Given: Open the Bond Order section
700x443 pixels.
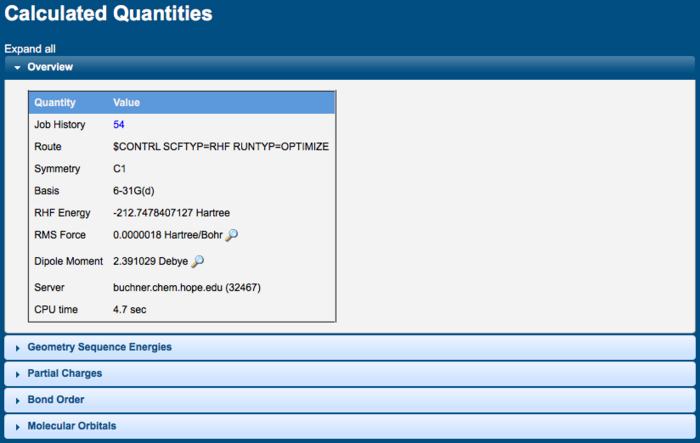Looking at the screenshot, I should (x=55, y=399).
